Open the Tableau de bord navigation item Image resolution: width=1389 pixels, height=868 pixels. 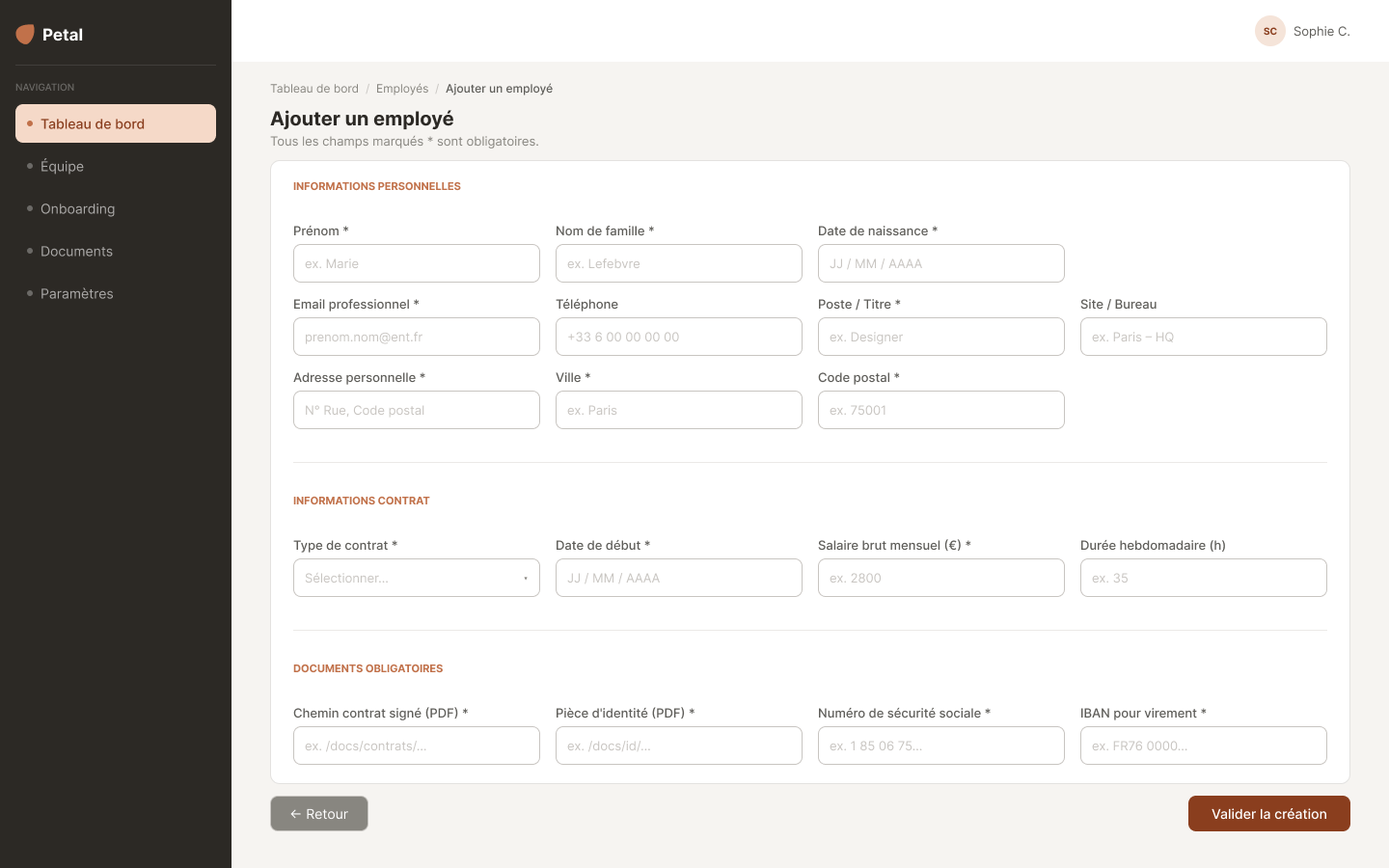pos(116,123)
